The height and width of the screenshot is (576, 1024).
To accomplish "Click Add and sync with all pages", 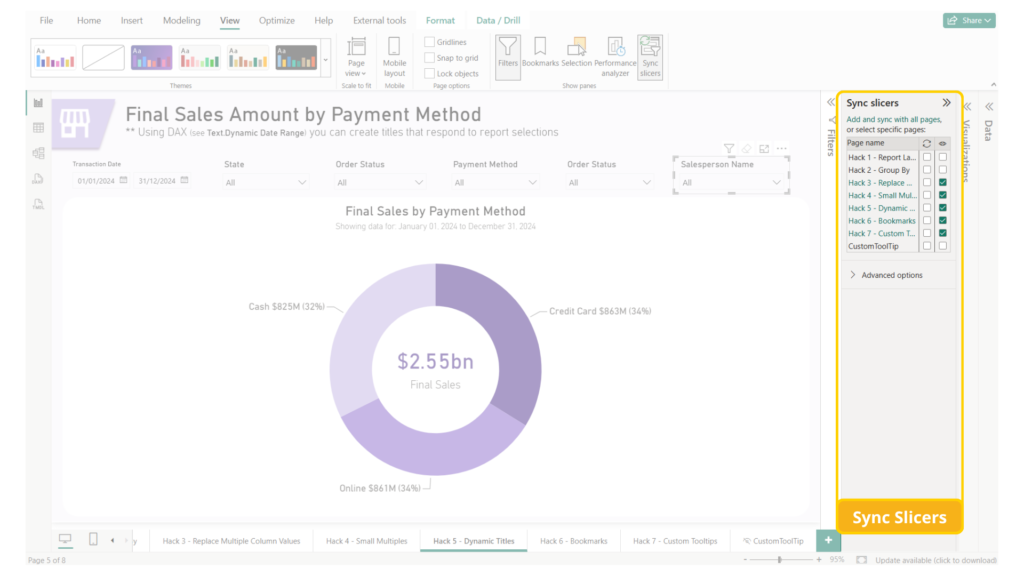I will [x=893, y=120].
